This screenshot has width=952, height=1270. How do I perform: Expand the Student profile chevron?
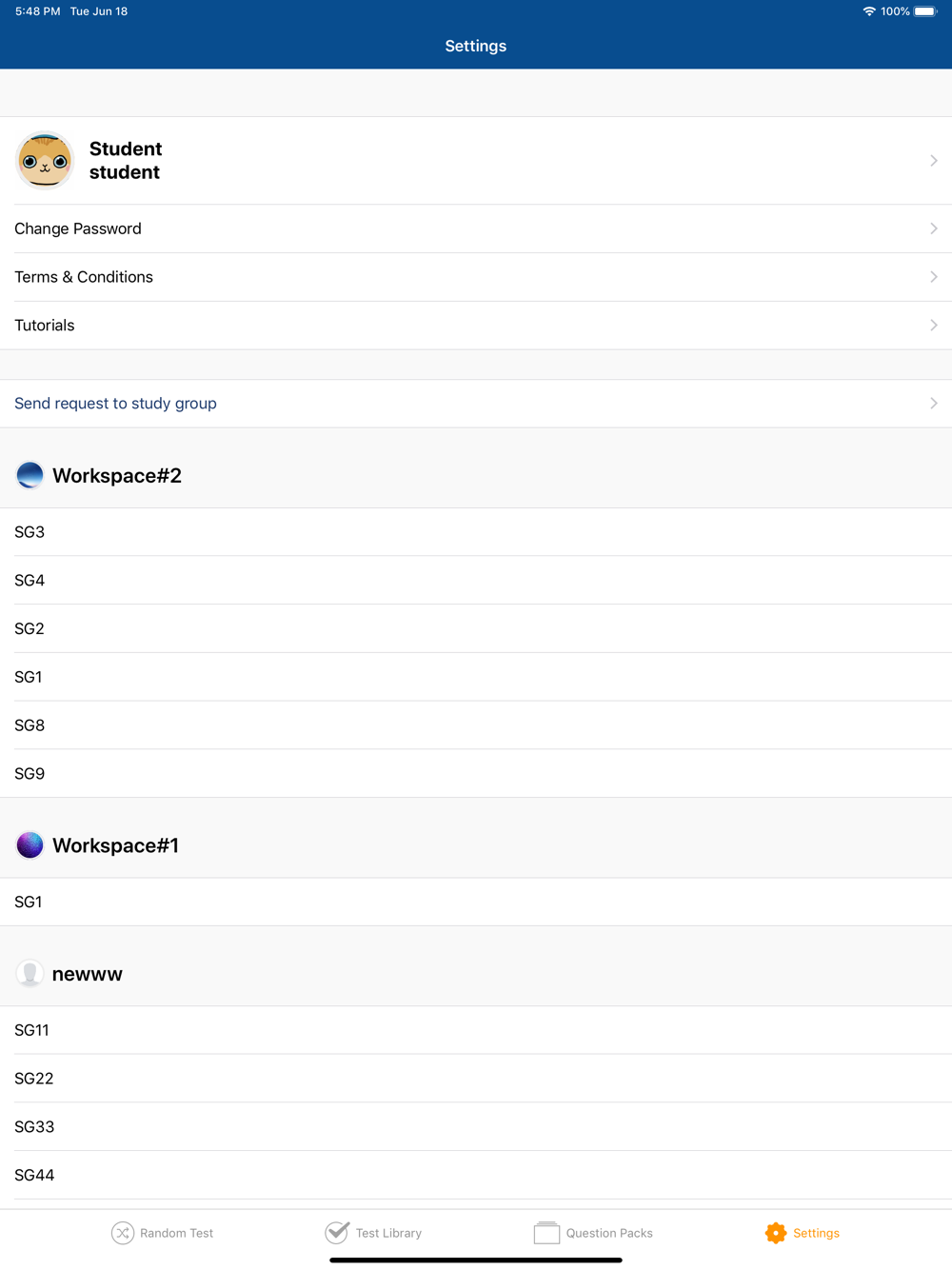(x=934, y=161)
